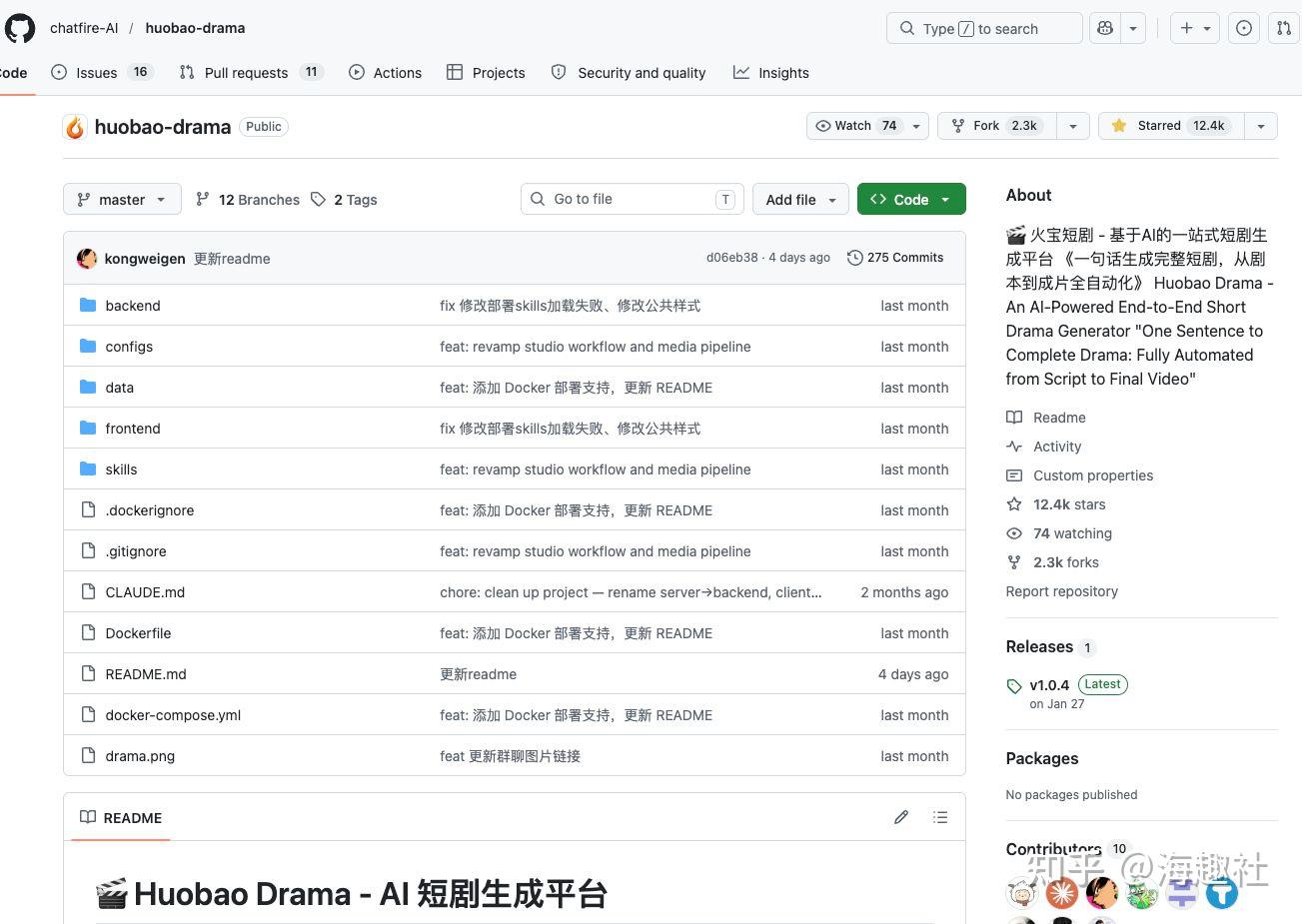Click the v1.0.4 release tag icon
Image resolution: width=1302 pixels, height=924 pixels.
pos(1014,685)
